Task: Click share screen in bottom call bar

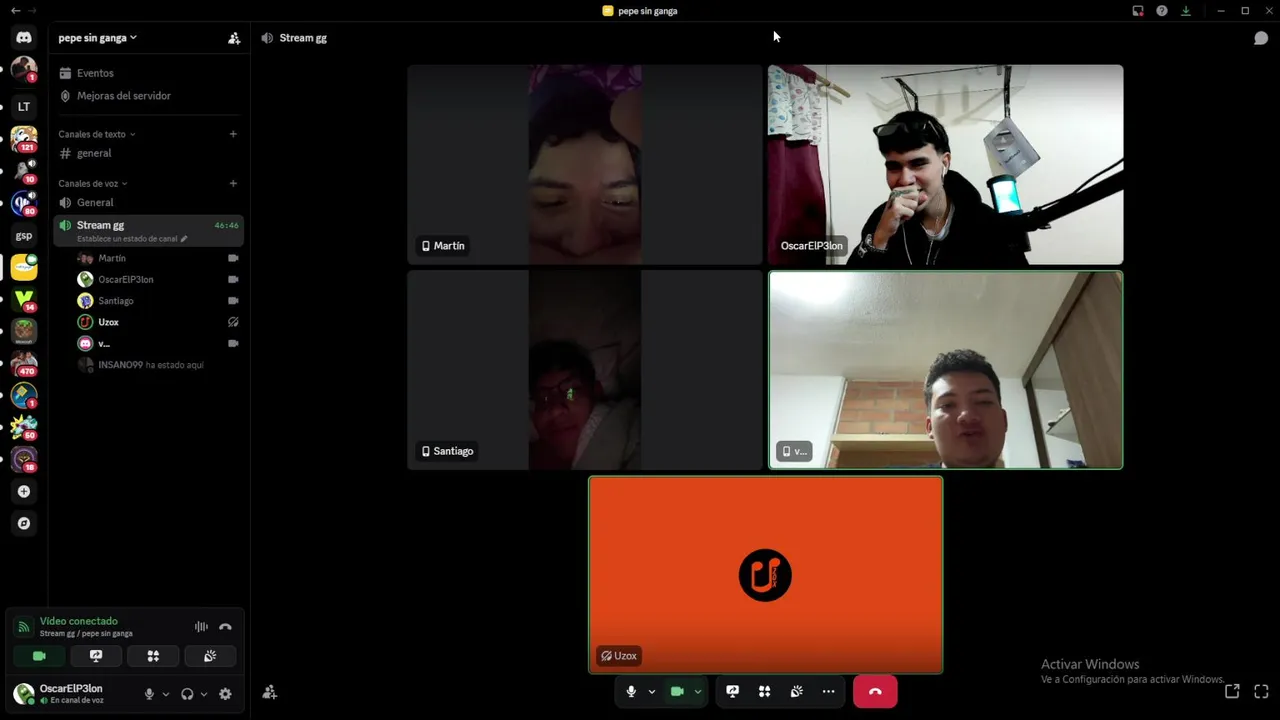Action: pyautogui.click(x=733, y=691)
